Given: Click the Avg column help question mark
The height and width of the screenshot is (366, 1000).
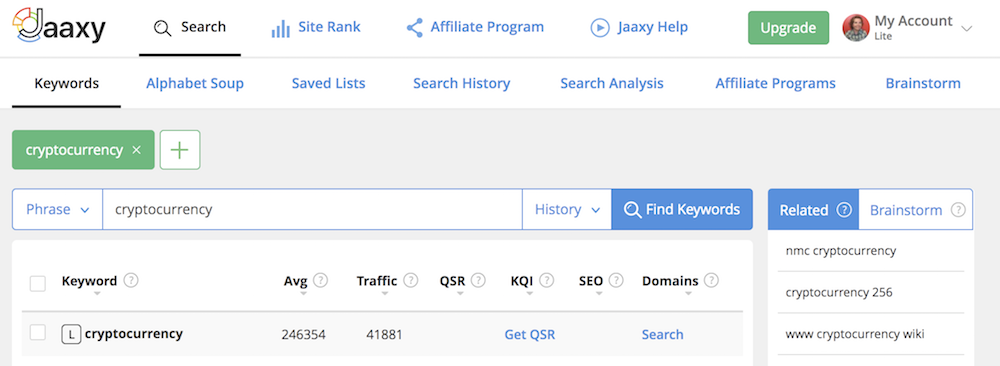Looking at the screenshot, I should tap(321, 281).
